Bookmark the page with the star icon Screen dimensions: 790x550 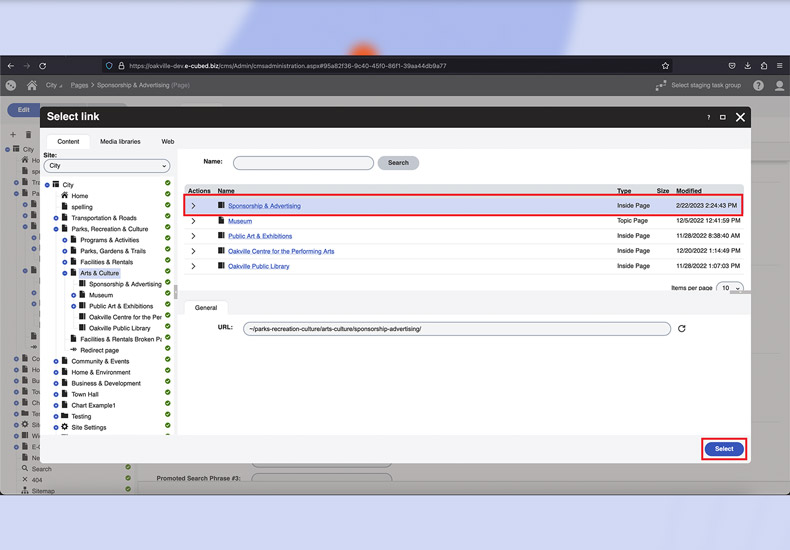coord(665,66)
